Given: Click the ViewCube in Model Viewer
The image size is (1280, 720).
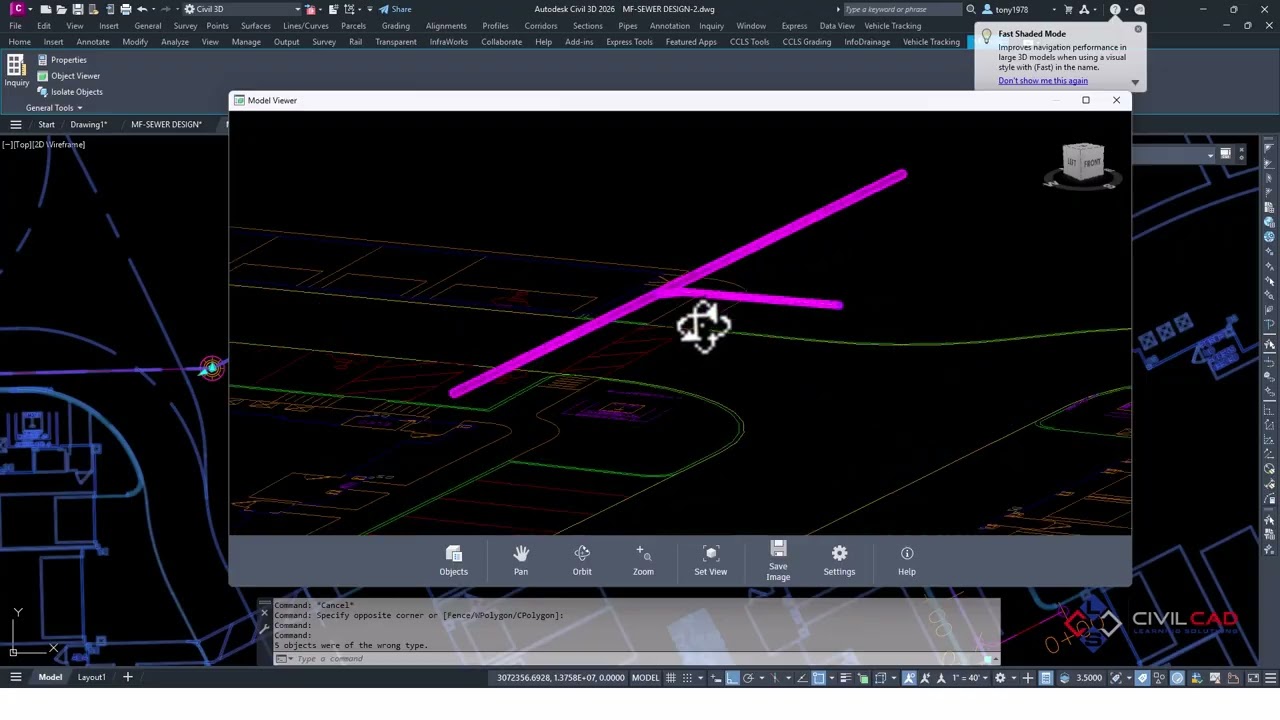Looking at the screenshot, I should click(x=1083, y=161).
